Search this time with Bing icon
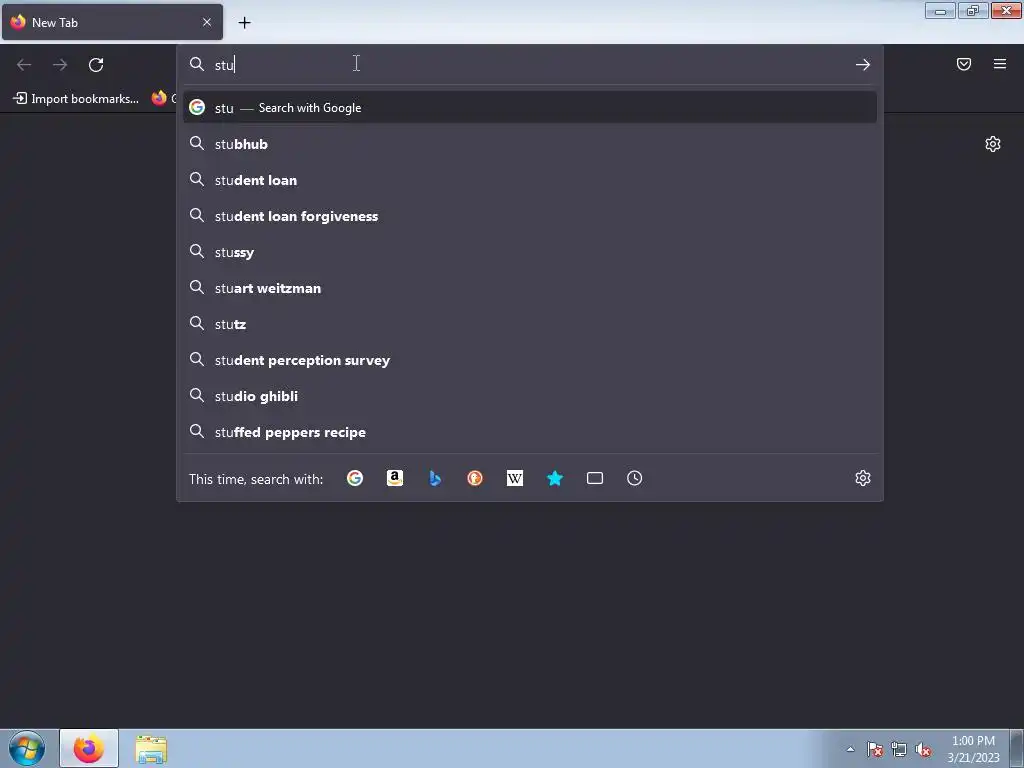 435,478
